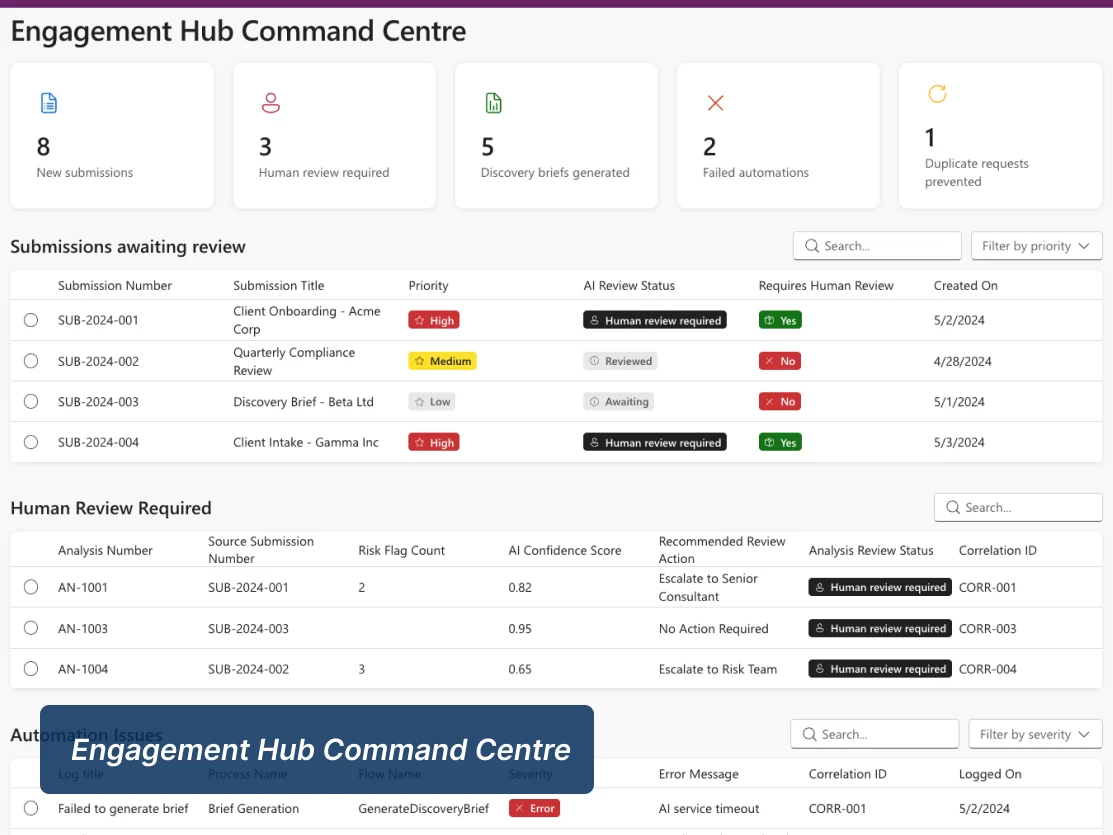Open the Failed automations card
The width and height of the screenshot is (1113, 835).
[778, 136]
